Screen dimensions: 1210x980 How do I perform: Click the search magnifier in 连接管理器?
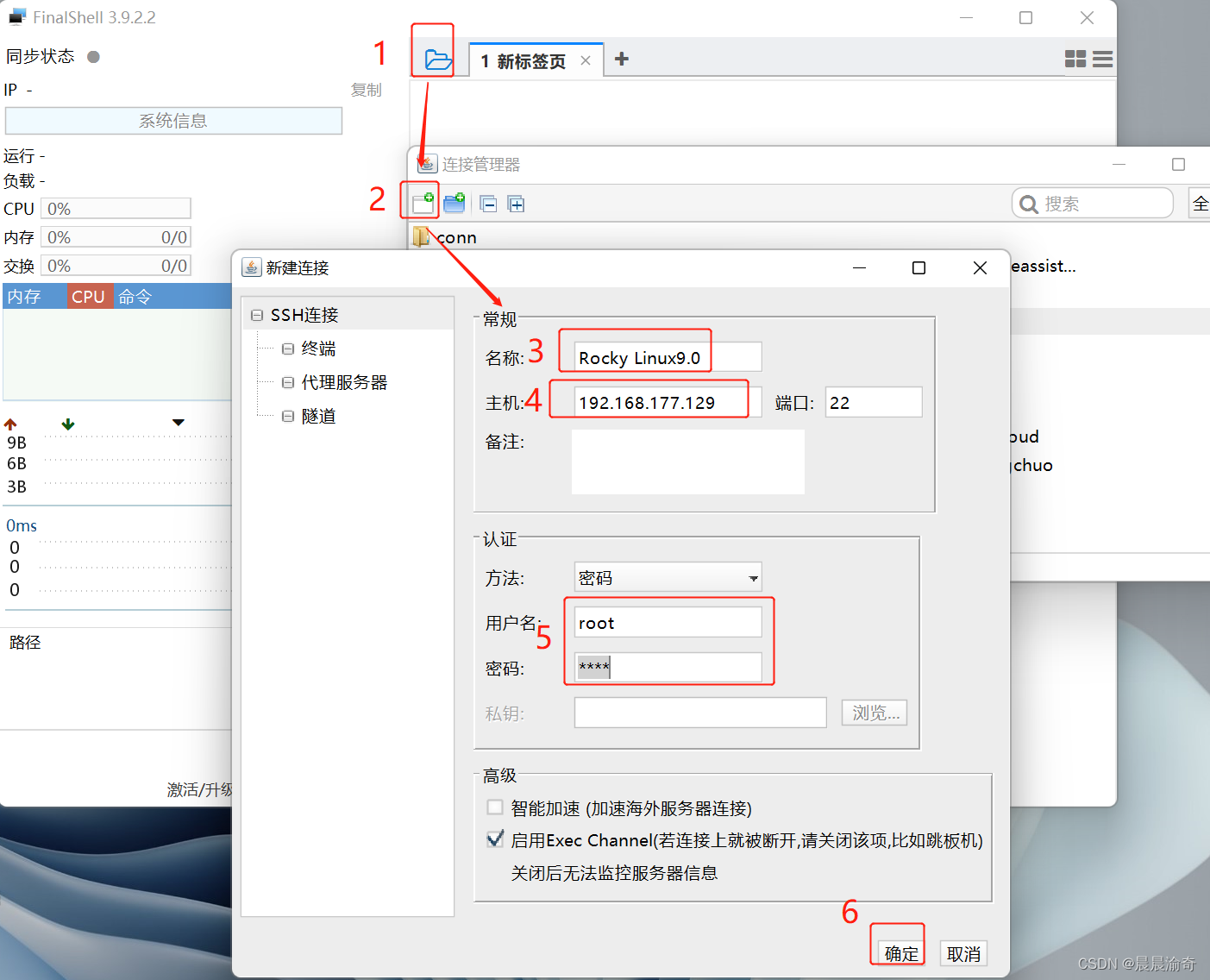(1029, 204)
